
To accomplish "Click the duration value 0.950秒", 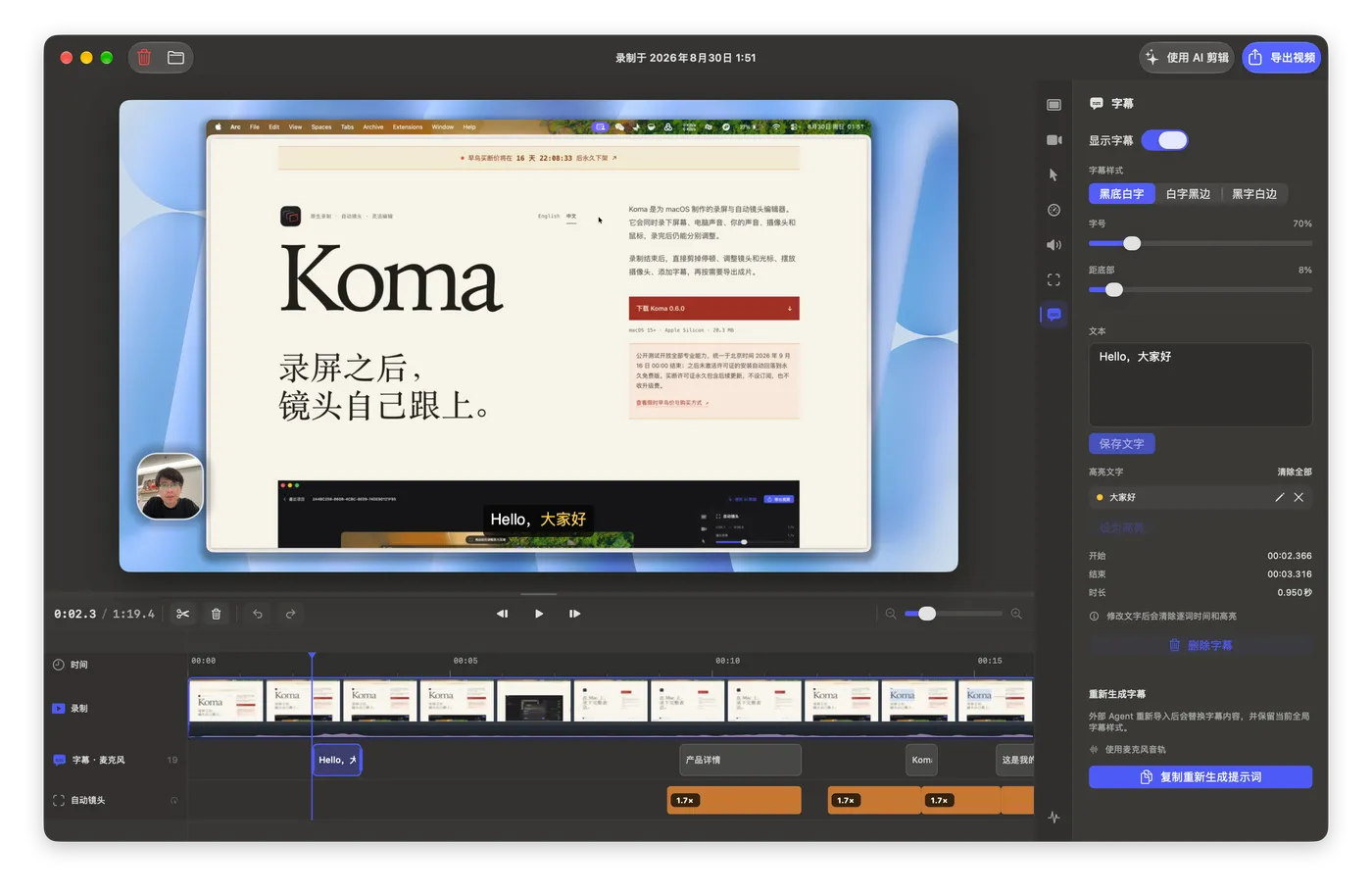I will pyautogui.click(x=1294, y=592).
